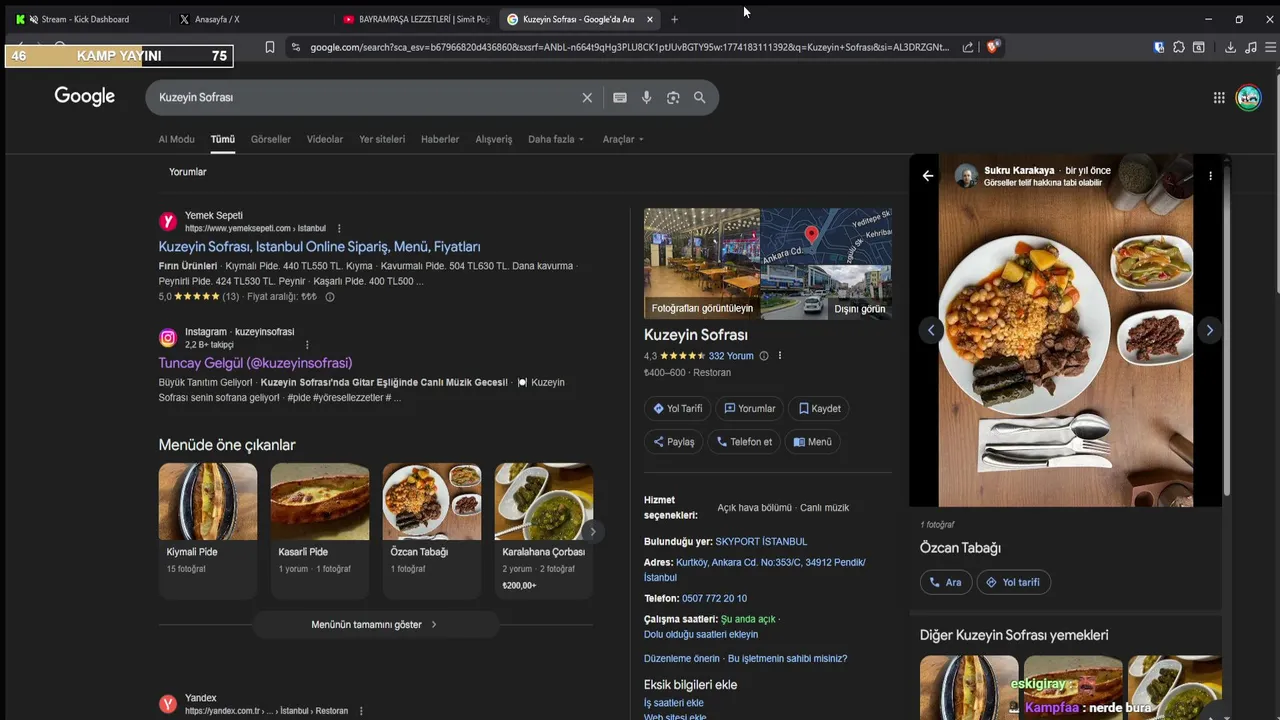This screenshot has height=720, width=1280.
Task: Open the Alışveriş tab
Action: point(493,139)
